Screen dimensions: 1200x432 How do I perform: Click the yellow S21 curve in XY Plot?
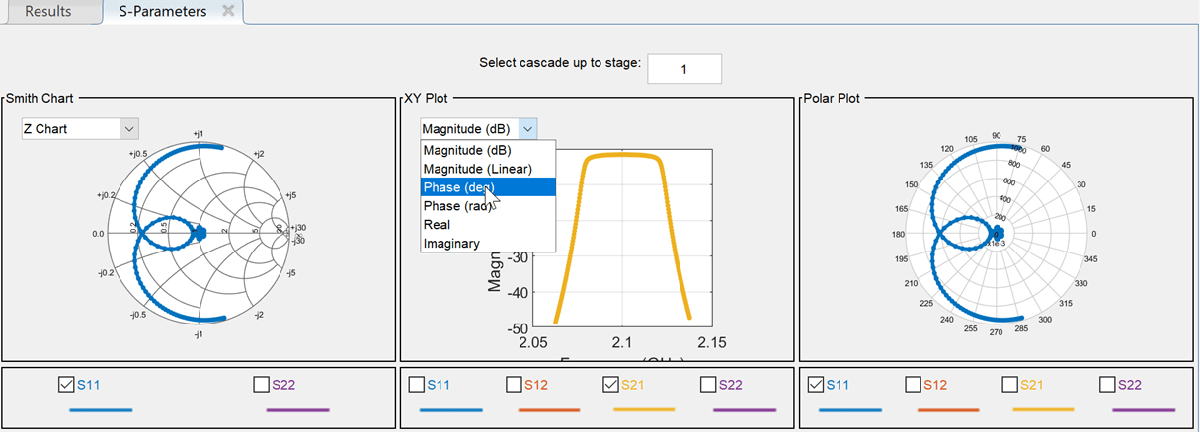coord(620,154)
